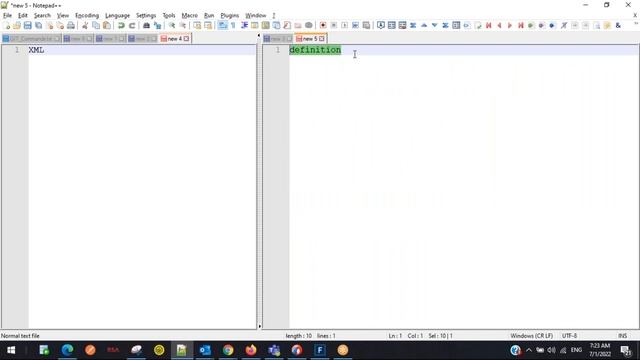Click the Paste toolbar icon

[107, 25]
